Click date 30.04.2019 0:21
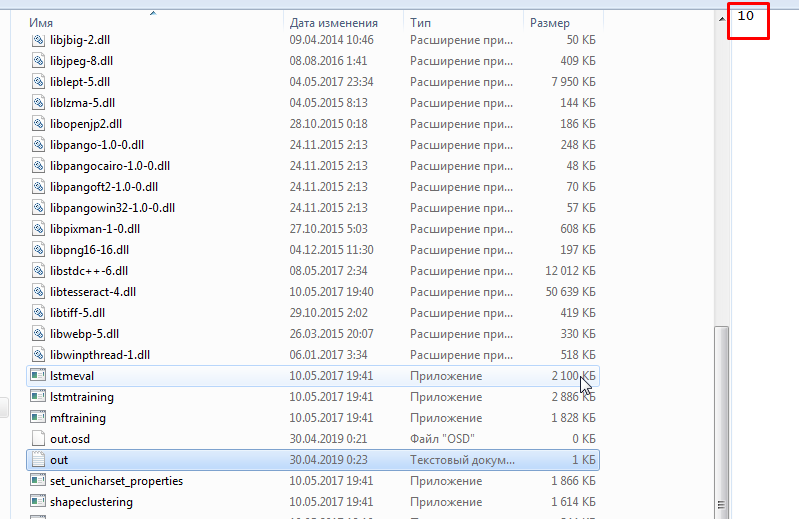Screen dimensions: 799x519 click(329, 439)
